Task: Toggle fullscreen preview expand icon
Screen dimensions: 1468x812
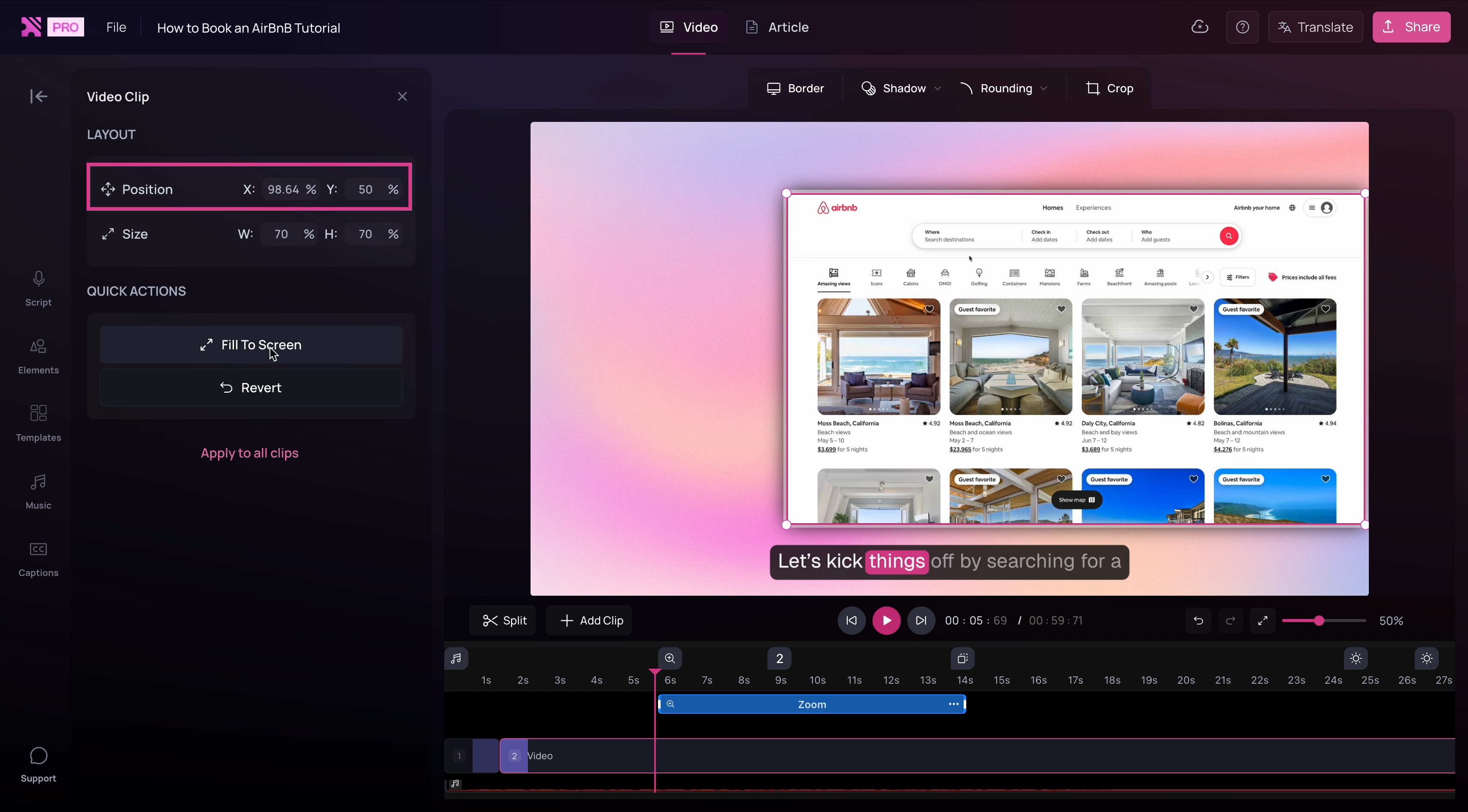Action: pyautogui.click(x=1262, y=621)
